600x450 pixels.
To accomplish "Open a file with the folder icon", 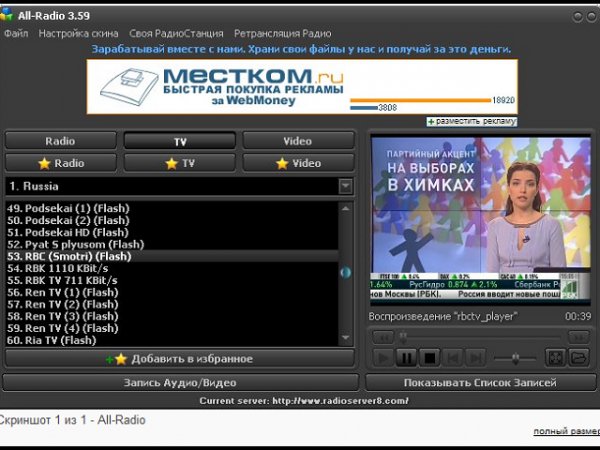I will (x=579, y=359).
